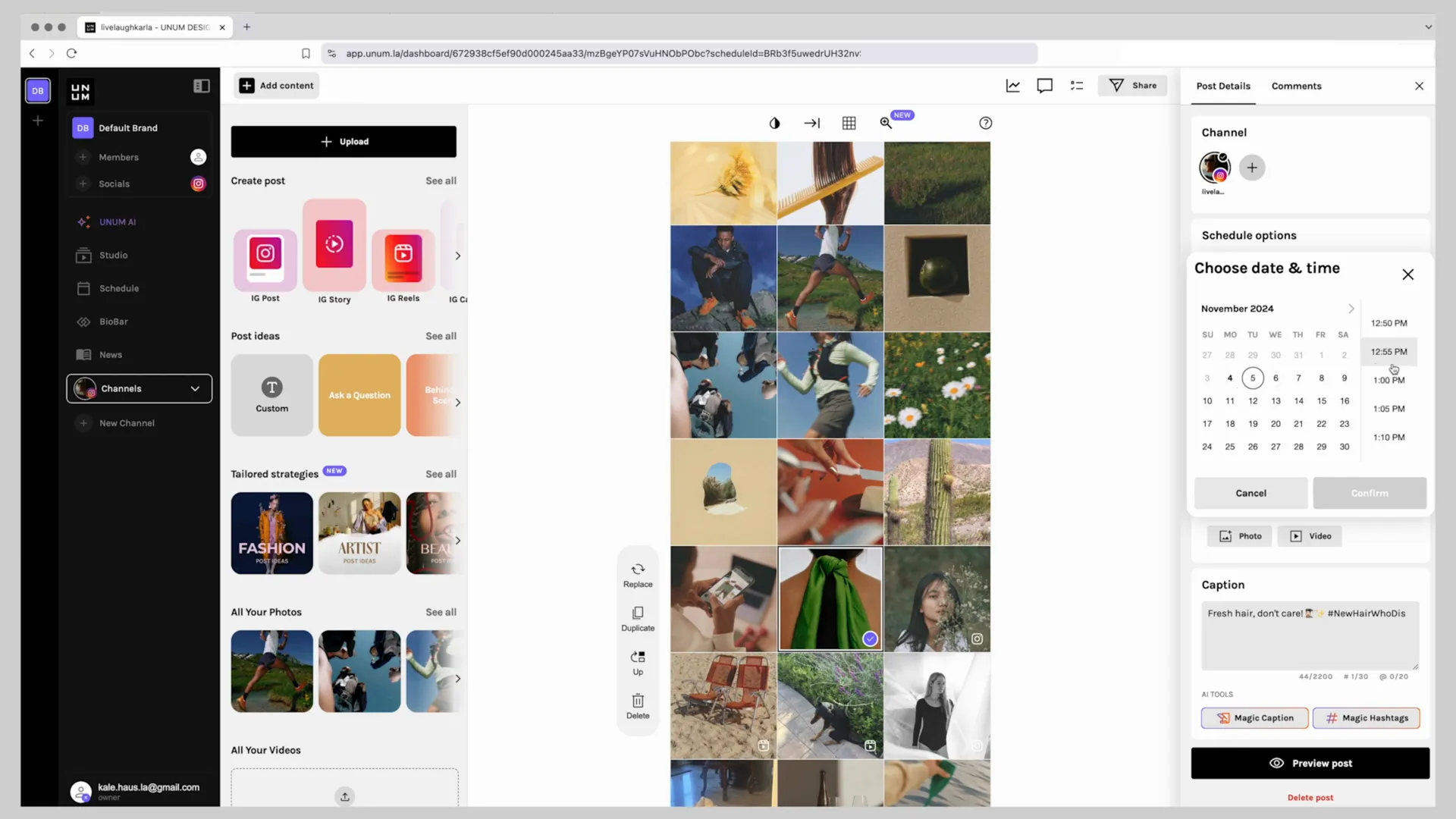Click the Replace content icon
1456x819 pixels.
point(636,568)
